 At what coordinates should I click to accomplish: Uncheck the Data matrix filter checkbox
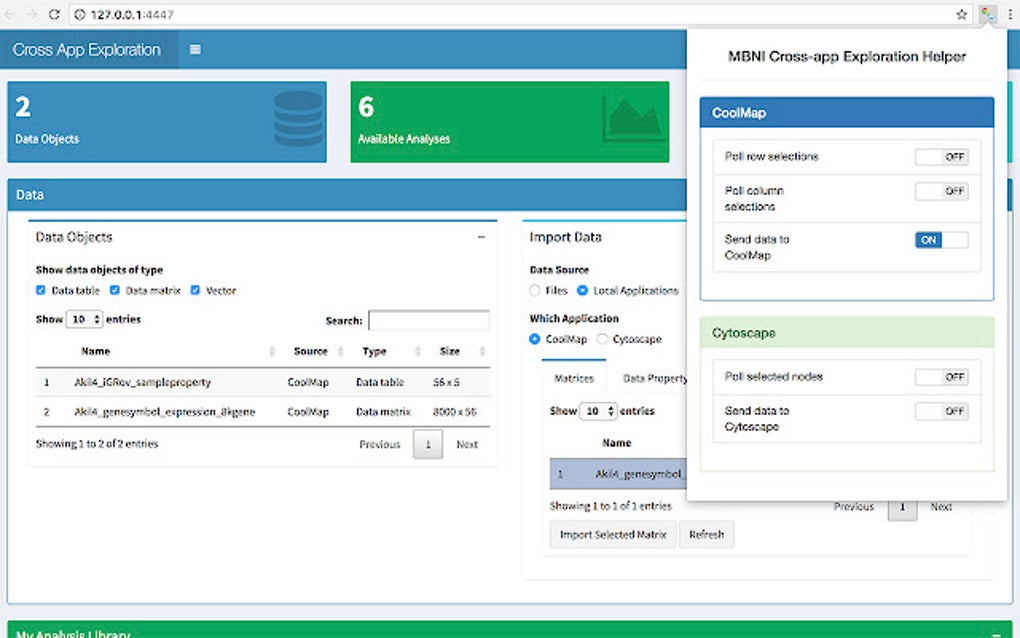coord(113,290)
